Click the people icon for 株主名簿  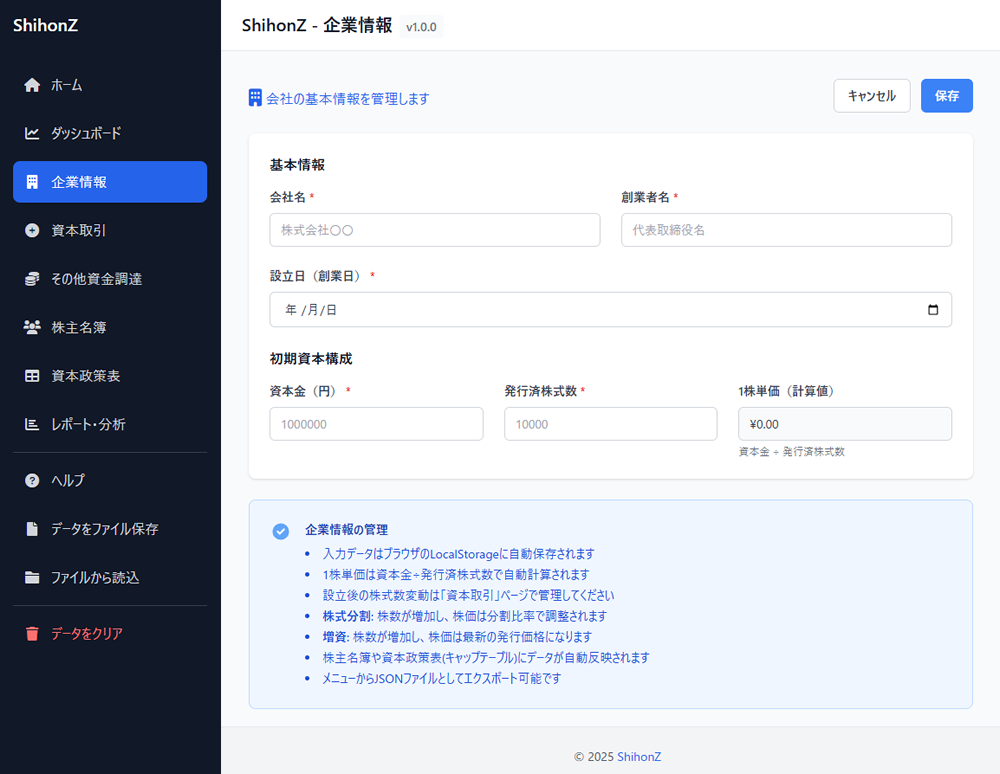[32, 327]
